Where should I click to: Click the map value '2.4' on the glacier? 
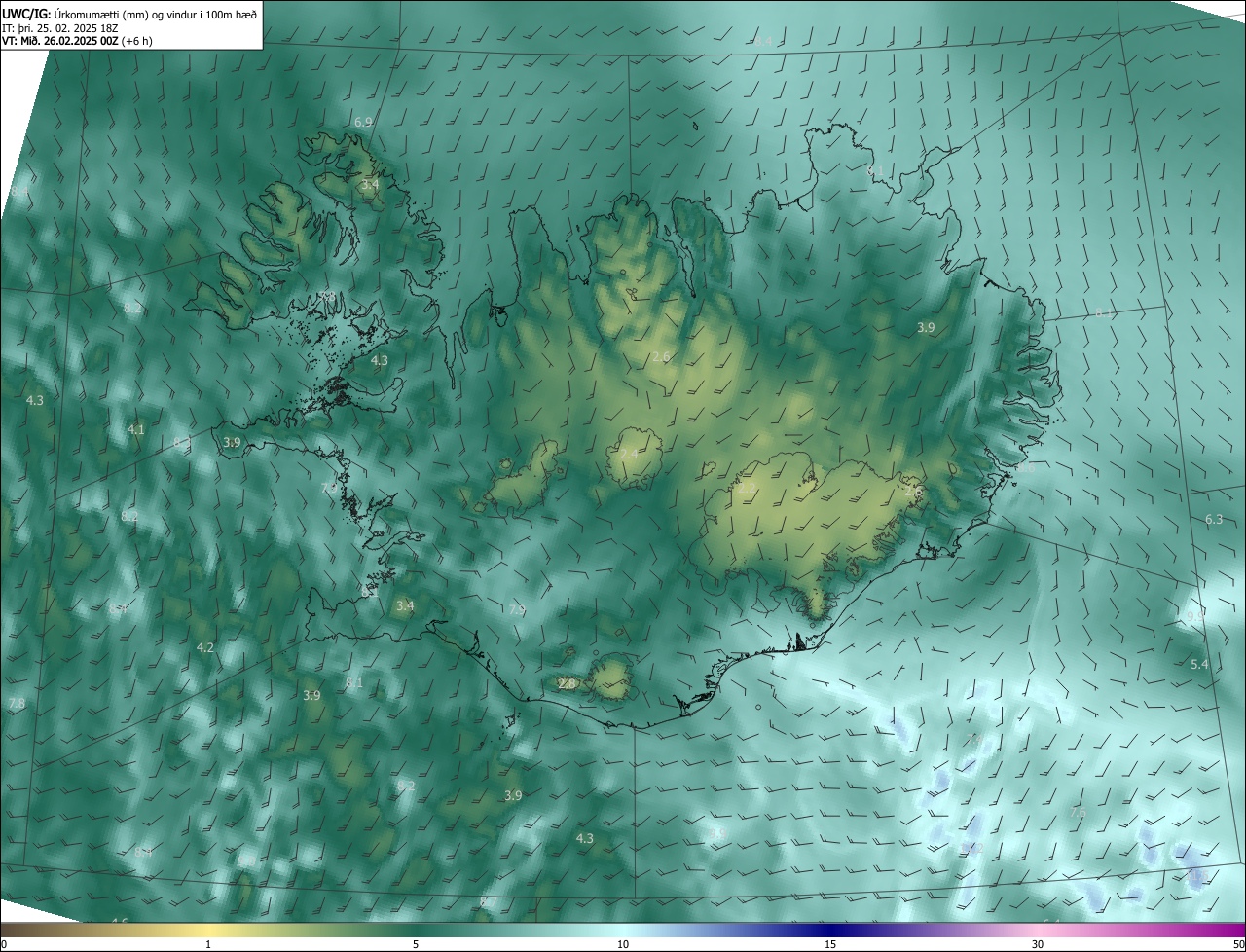point(629,455)
